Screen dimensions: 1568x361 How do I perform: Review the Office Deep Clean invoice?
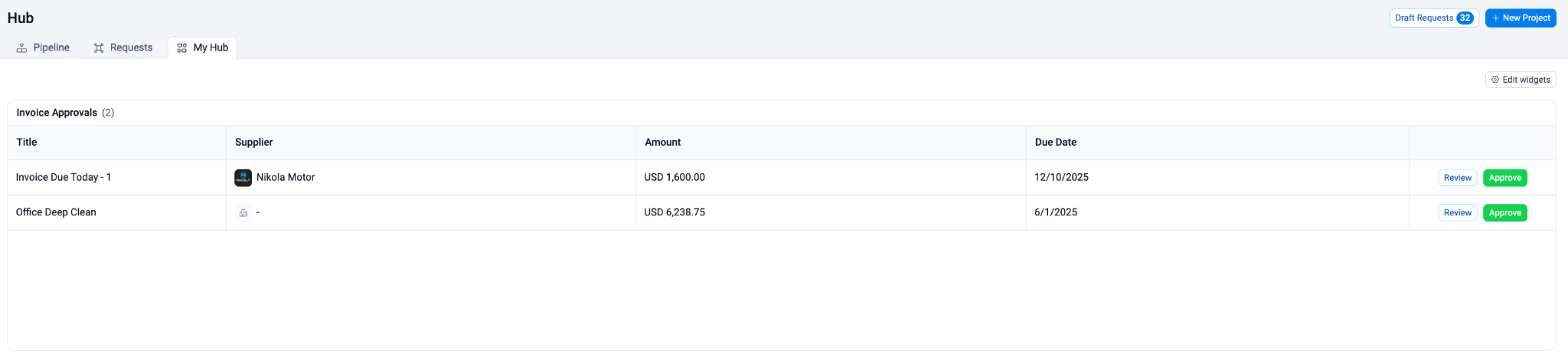[x=1457, y=213]
